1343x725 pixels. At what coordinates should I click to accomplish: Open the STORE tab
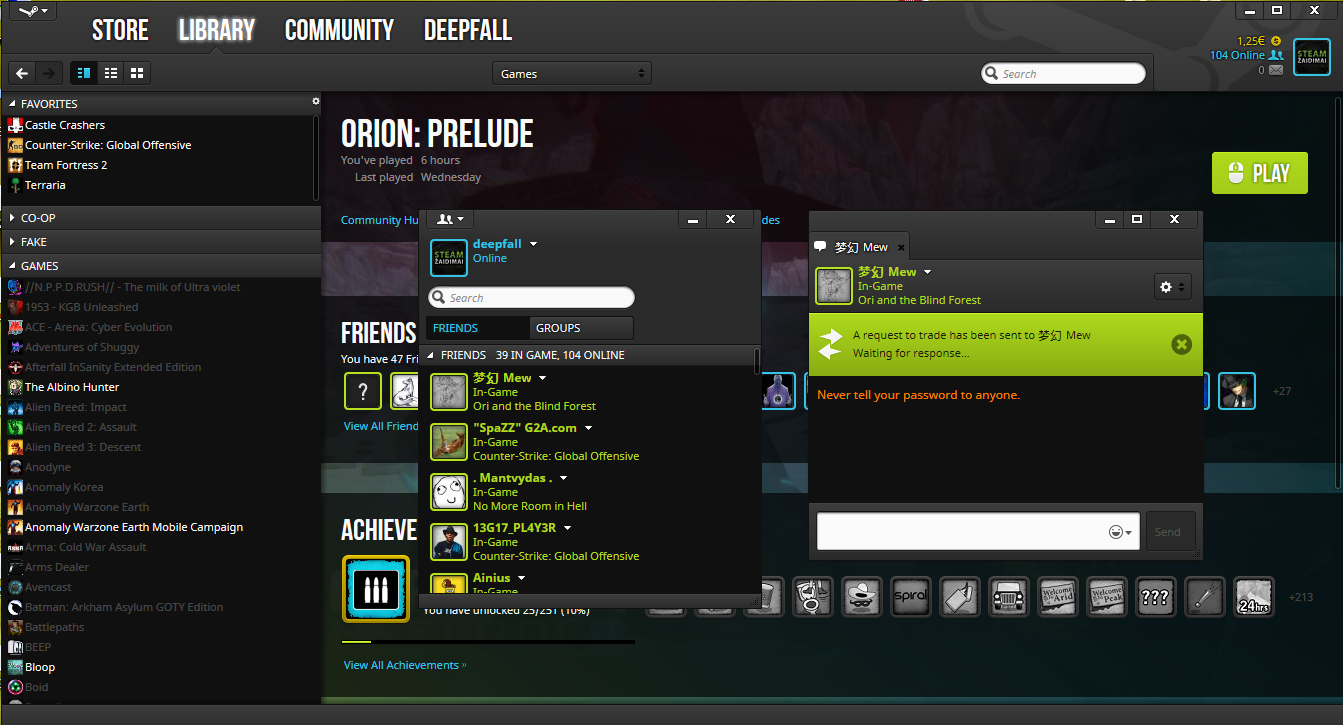120,30
